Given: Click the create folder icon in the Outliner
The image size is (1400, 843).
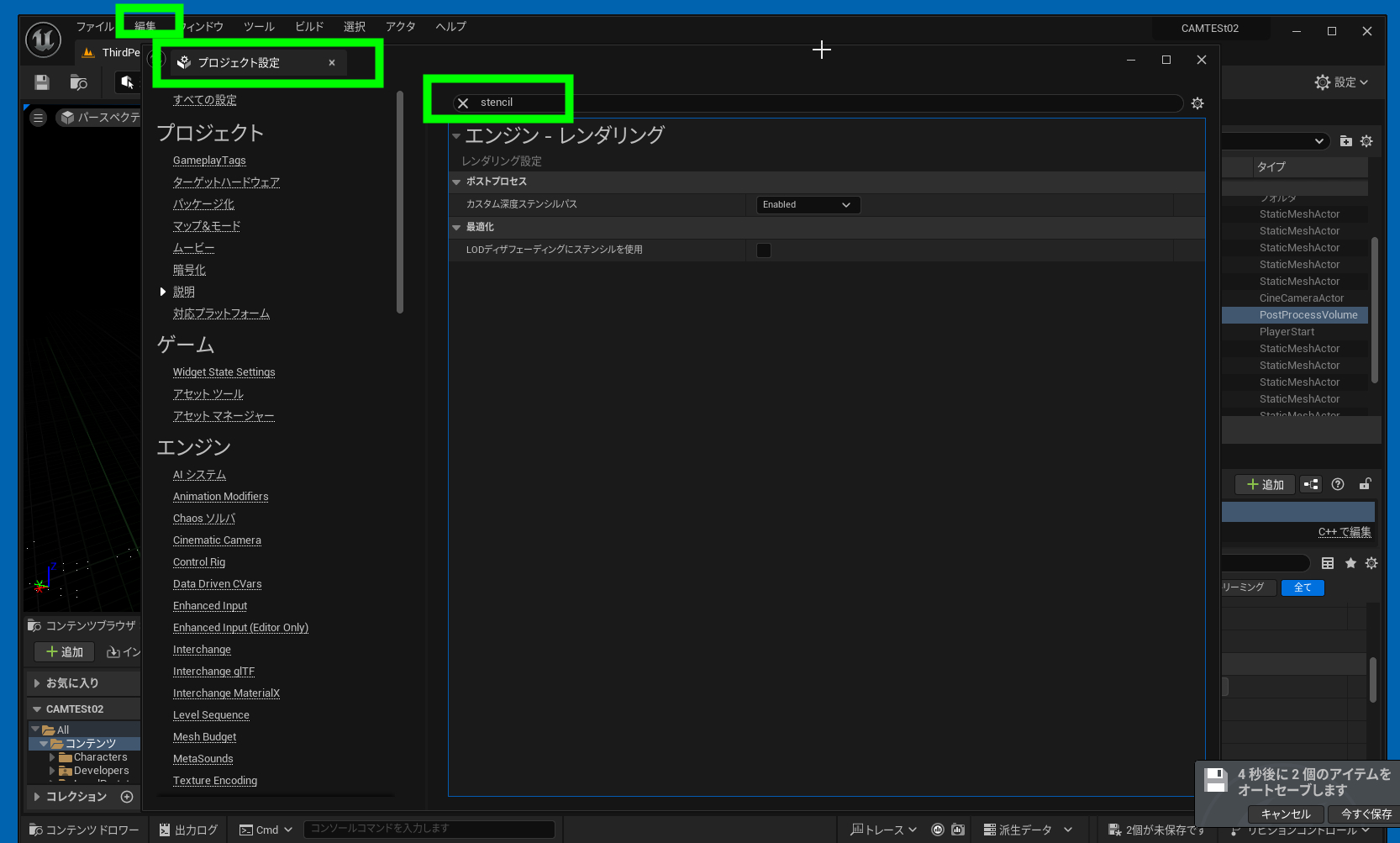Looking at the screenshot, I should pyautogui.click(x=1345, y=141).
